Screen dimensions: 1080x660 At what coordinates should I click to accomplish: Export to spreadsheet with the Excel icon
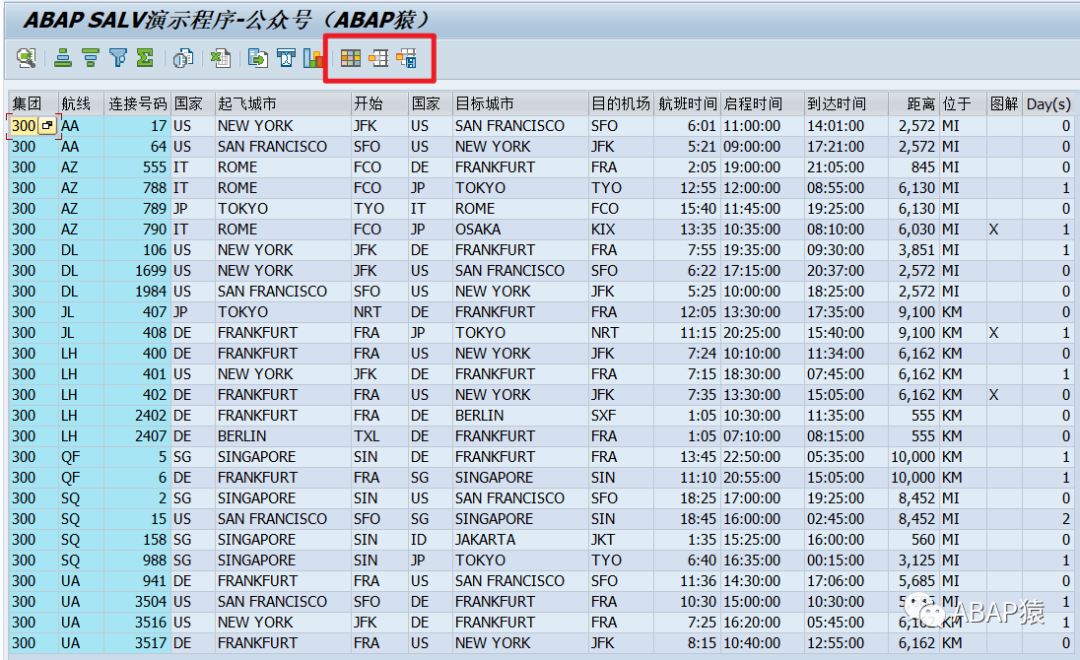pos(220,58)
